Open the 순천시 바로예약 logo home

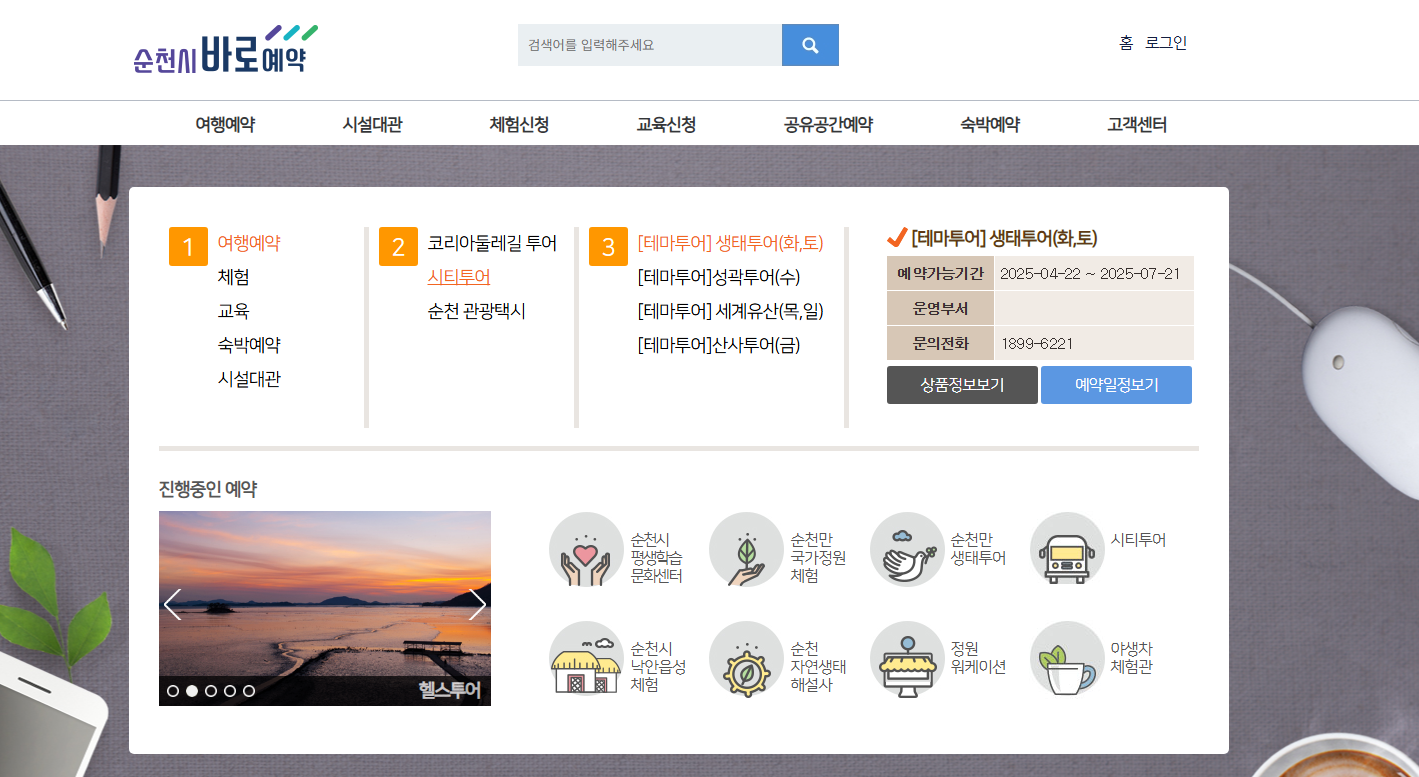(x=226, y=49)
